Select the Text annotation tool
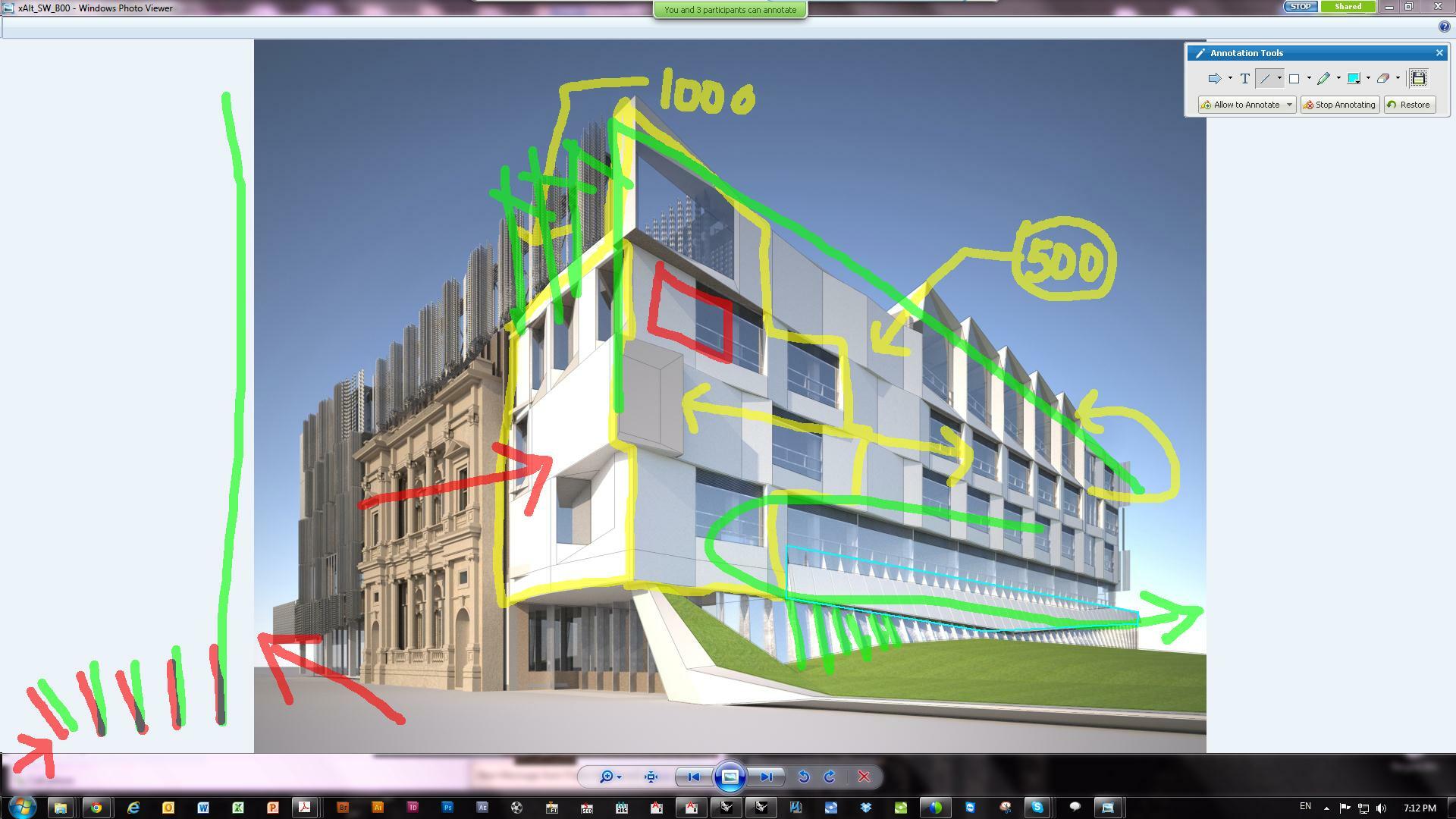Viewport: 1456px width, 819px height. [1244, 78]
